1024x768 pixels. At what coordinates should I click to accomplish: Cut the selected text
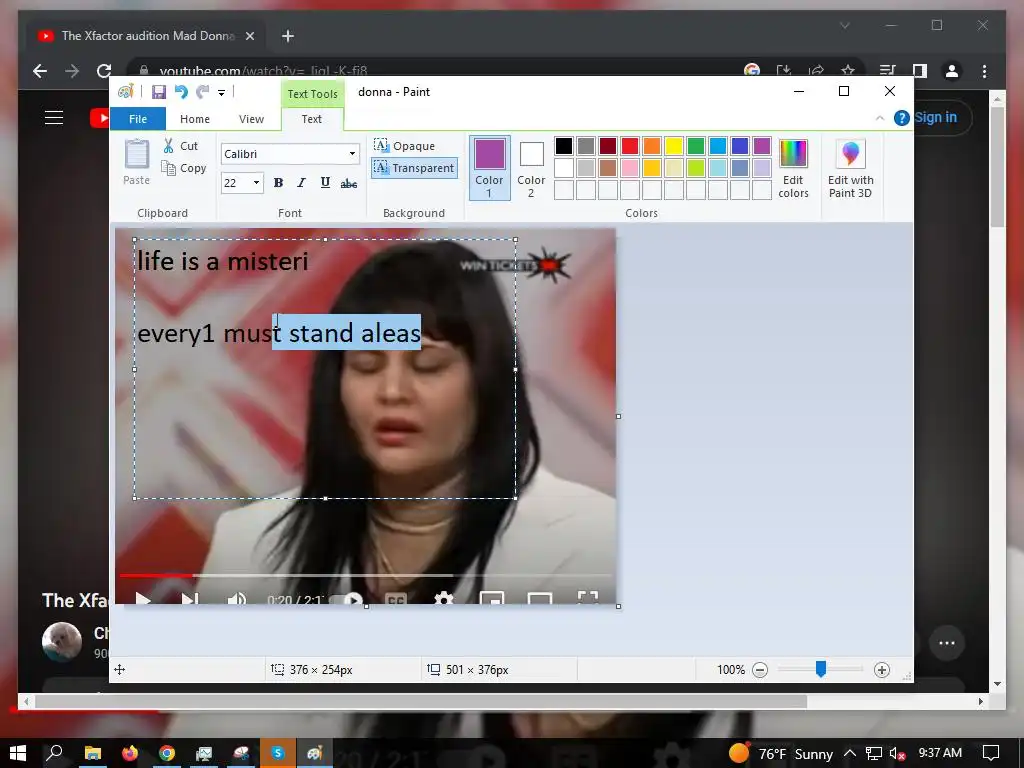coord(181,146)
